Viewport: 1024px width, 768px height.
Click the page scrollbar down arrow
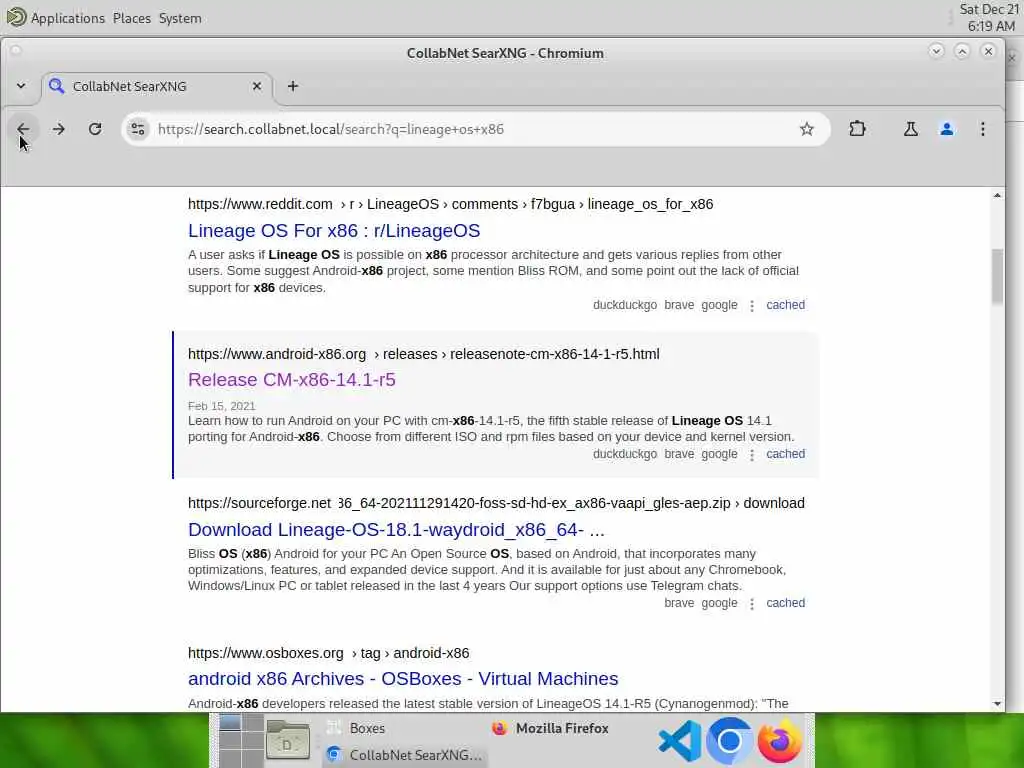coord(997,704)
